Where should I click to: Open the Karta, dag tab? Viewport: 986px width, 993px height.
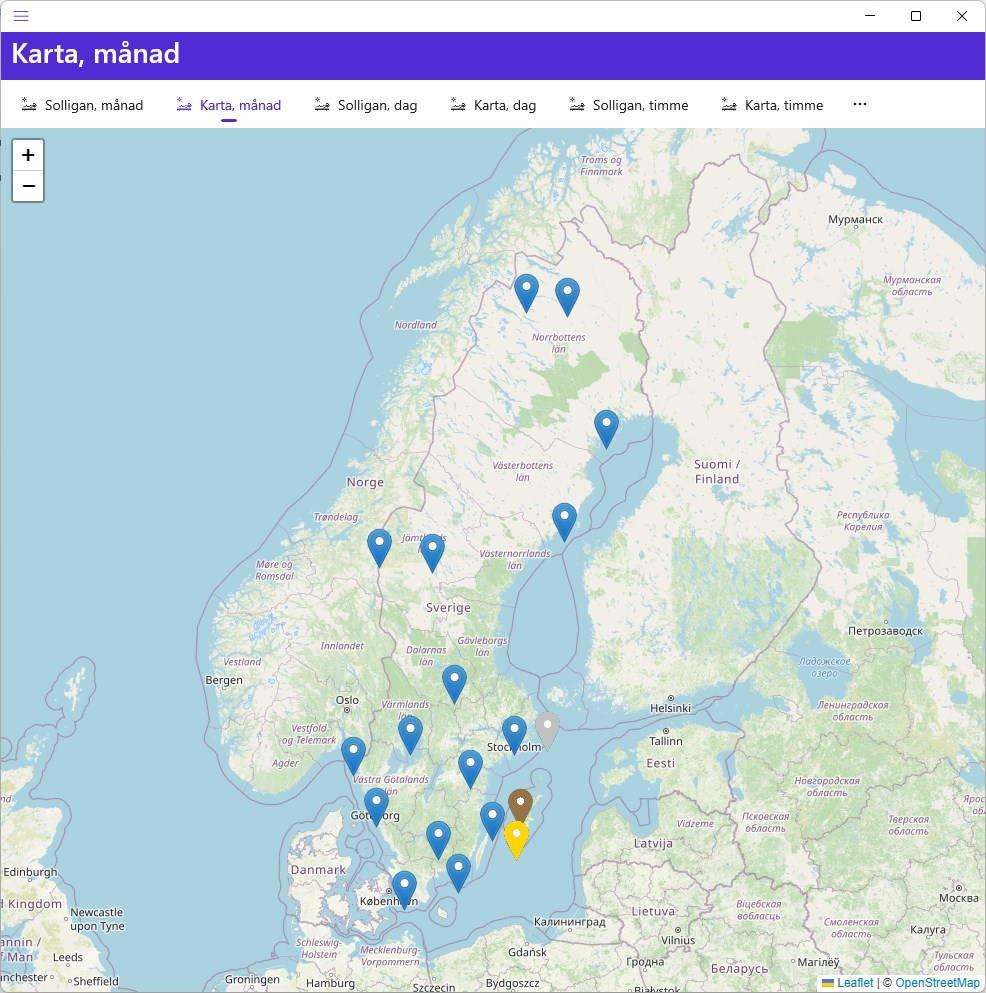click(x=493, y=105)
